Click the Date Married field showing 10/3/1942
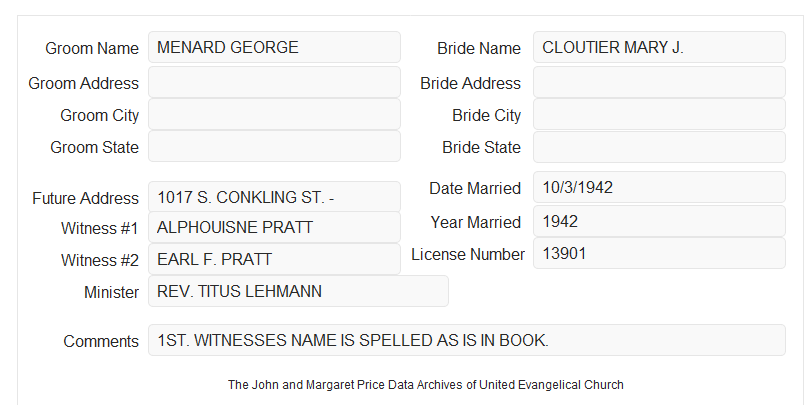Image resolution: width=805 pixels, height=405 pixels. [x=659, y=187]
